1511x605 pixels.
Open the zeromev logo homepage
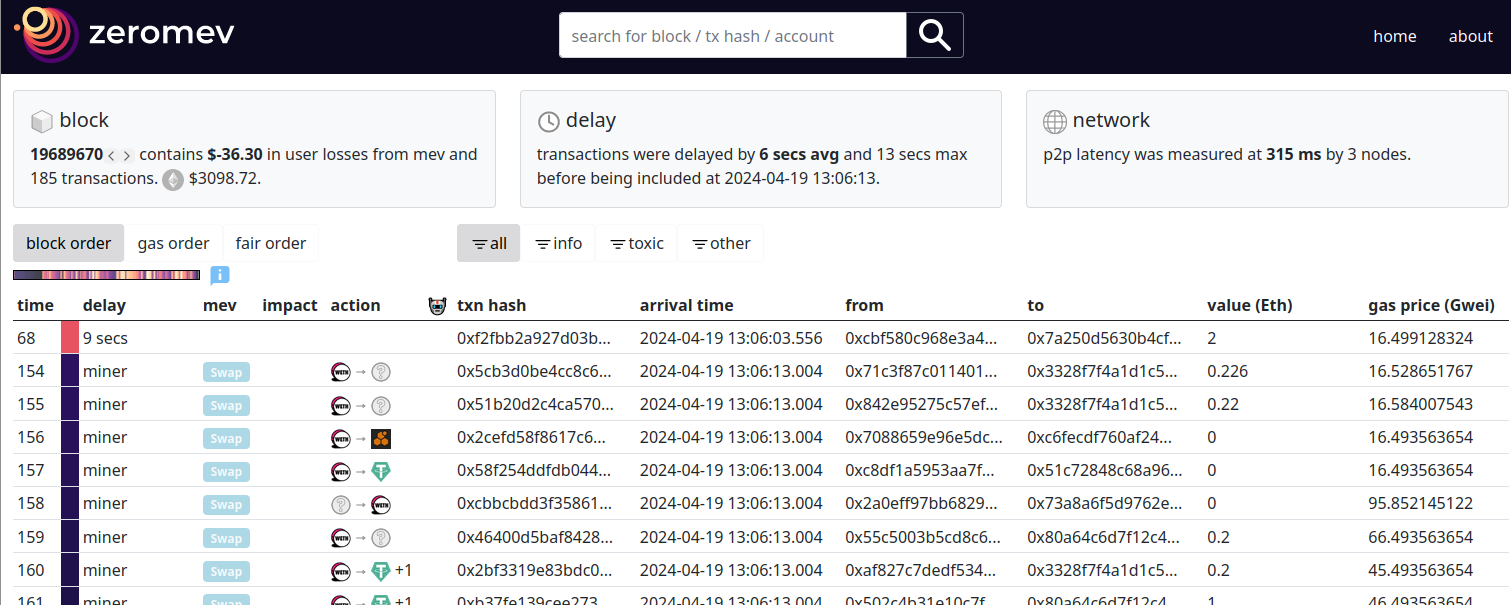125,35
